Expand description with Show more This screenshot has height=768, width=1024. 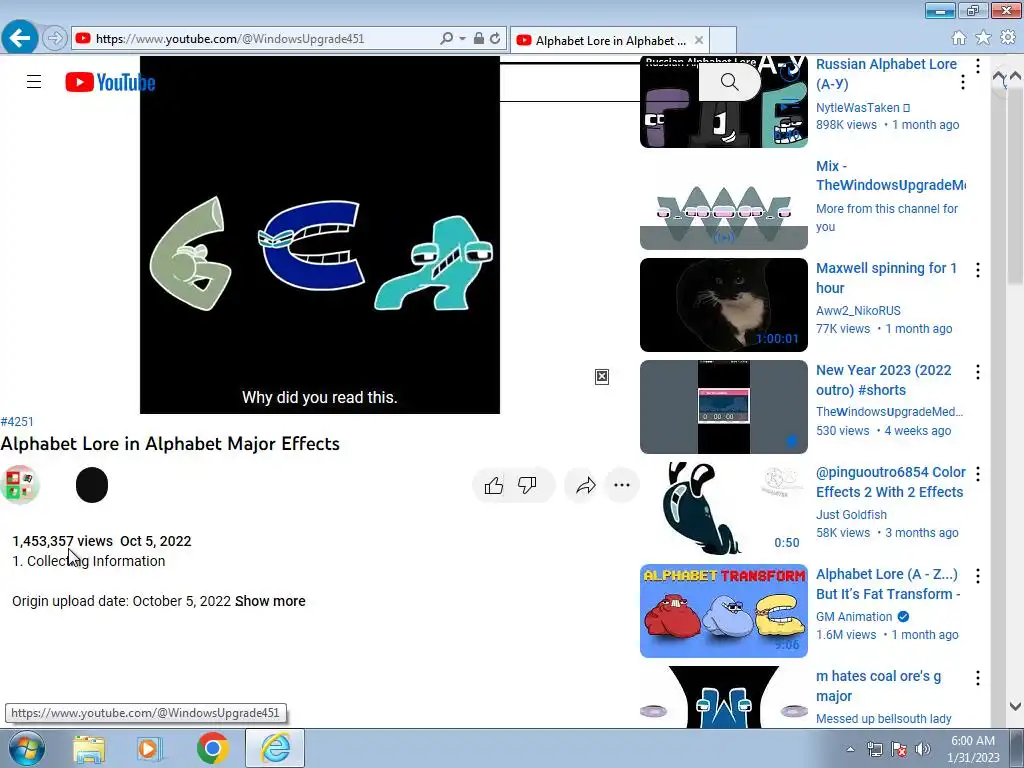pos(270,601)
